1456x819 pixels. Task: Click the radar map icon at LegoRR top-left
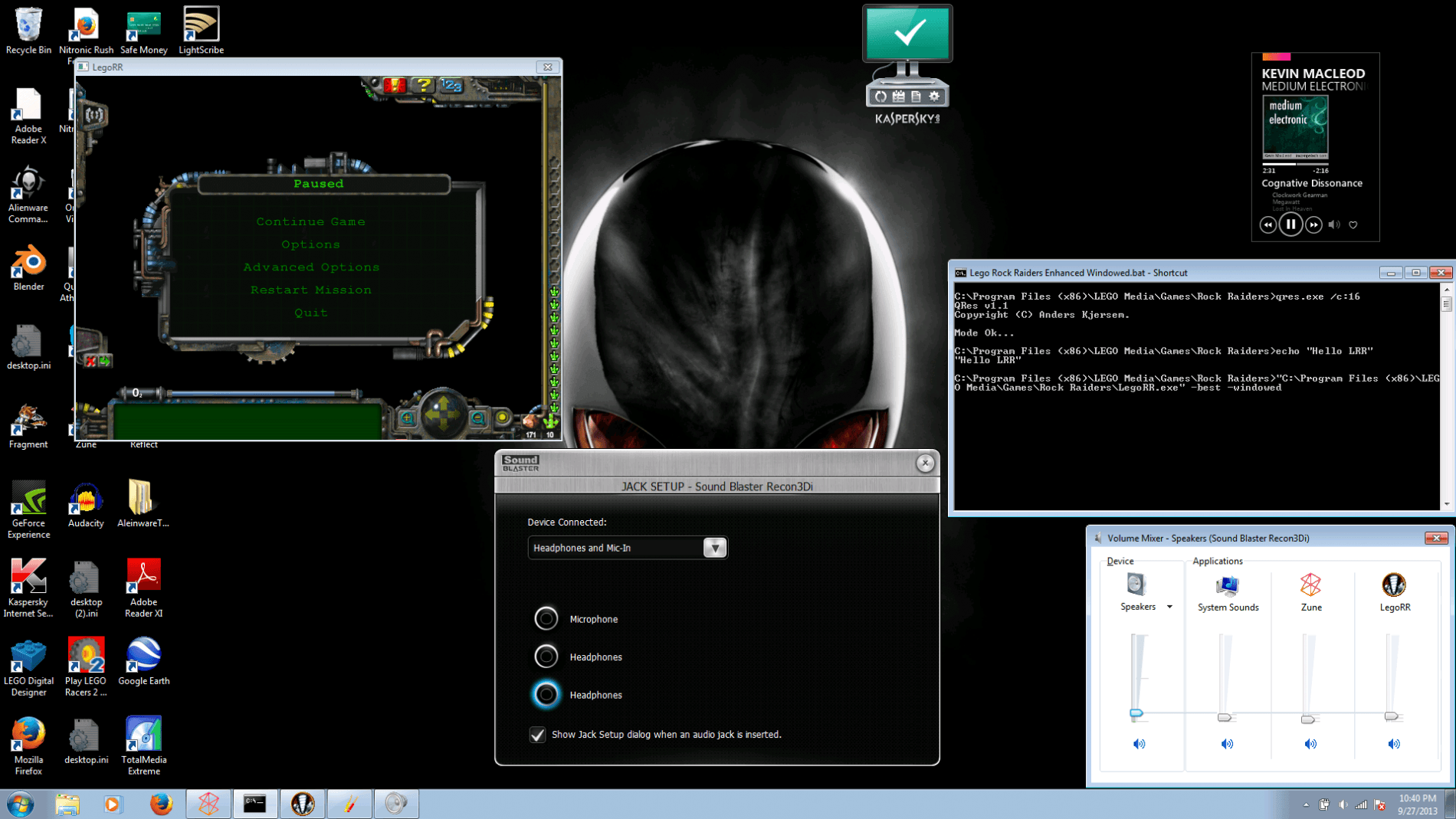coord(94,115)
